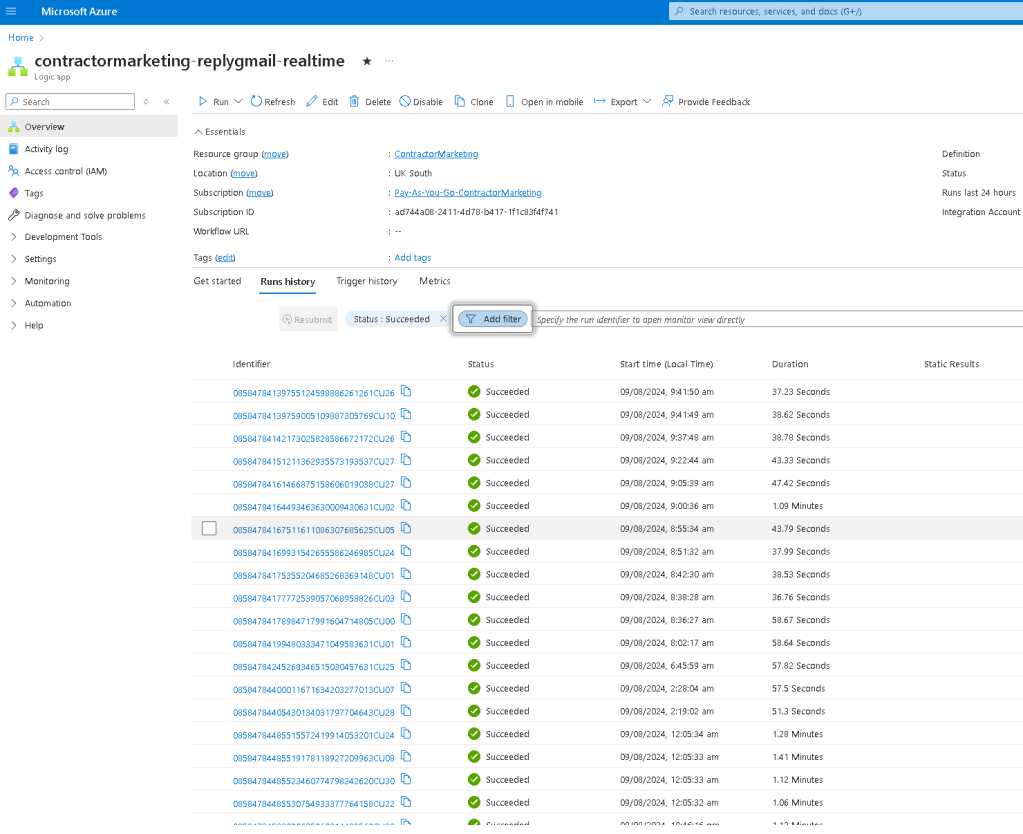Switch to the Metrics tab
The width and height of the screenshot is (1023, 834).
pos(435,281)
